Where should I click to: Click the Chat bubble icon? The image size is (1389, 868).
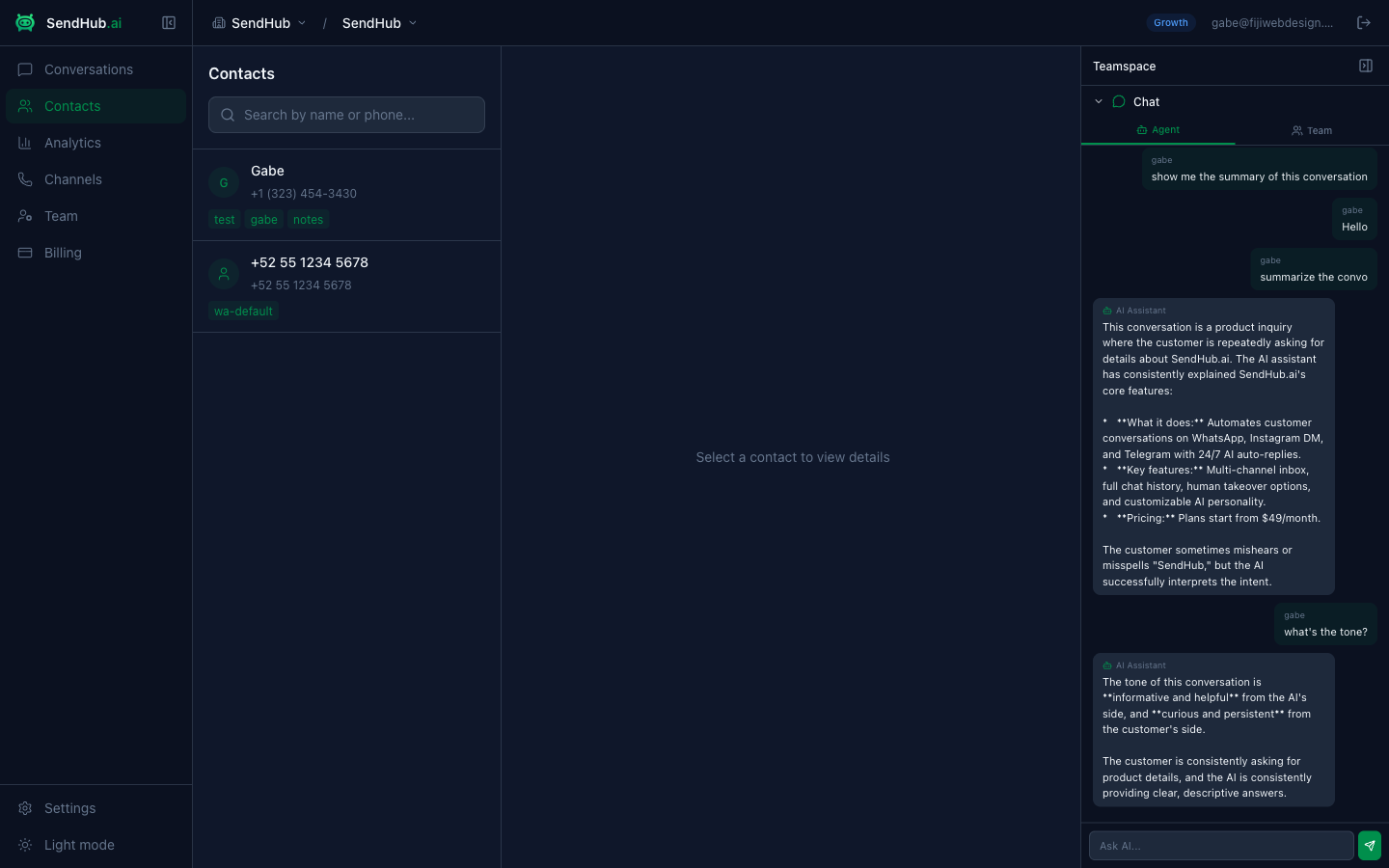(1119, 101)
